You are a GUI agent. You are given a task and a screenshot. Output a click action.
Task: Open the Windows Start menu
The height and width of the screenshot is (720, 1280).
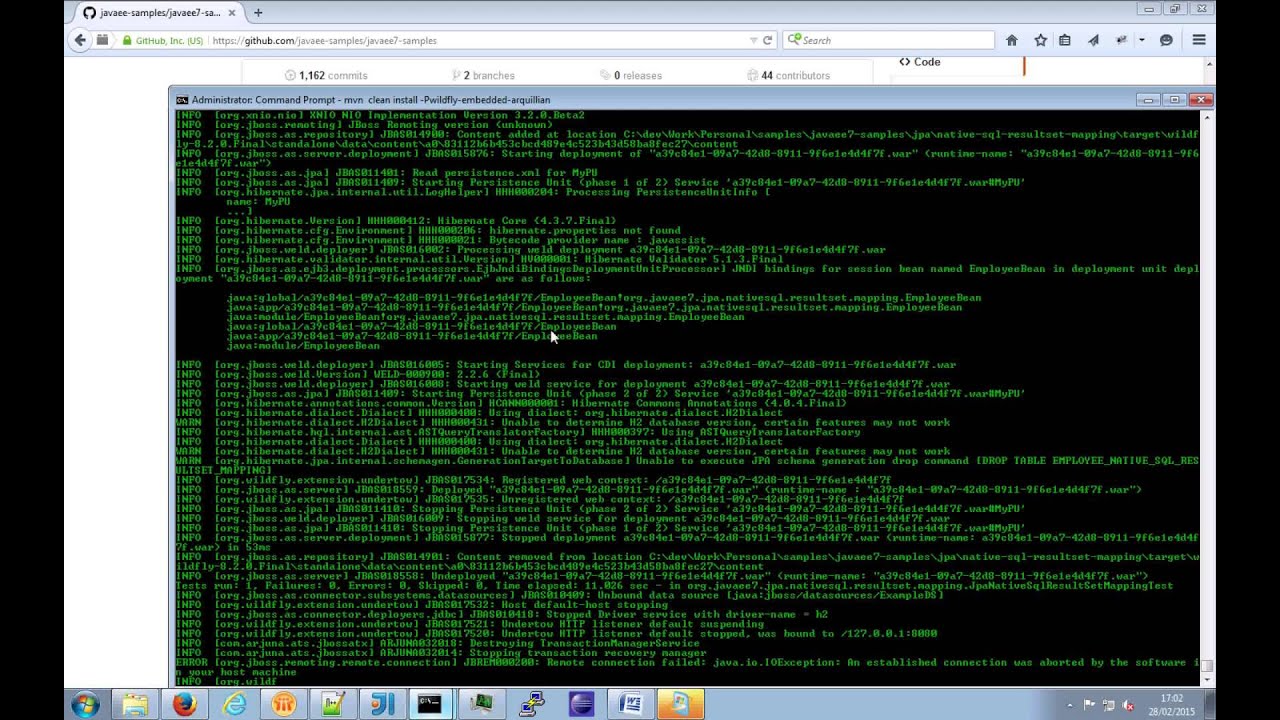point(85,704)
